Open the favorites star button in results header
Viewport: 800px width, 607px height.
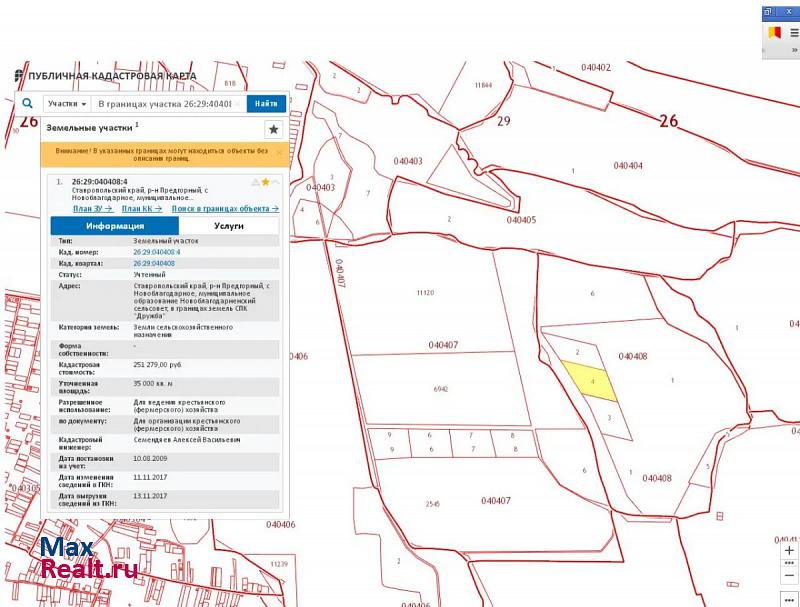pos(272,129)
